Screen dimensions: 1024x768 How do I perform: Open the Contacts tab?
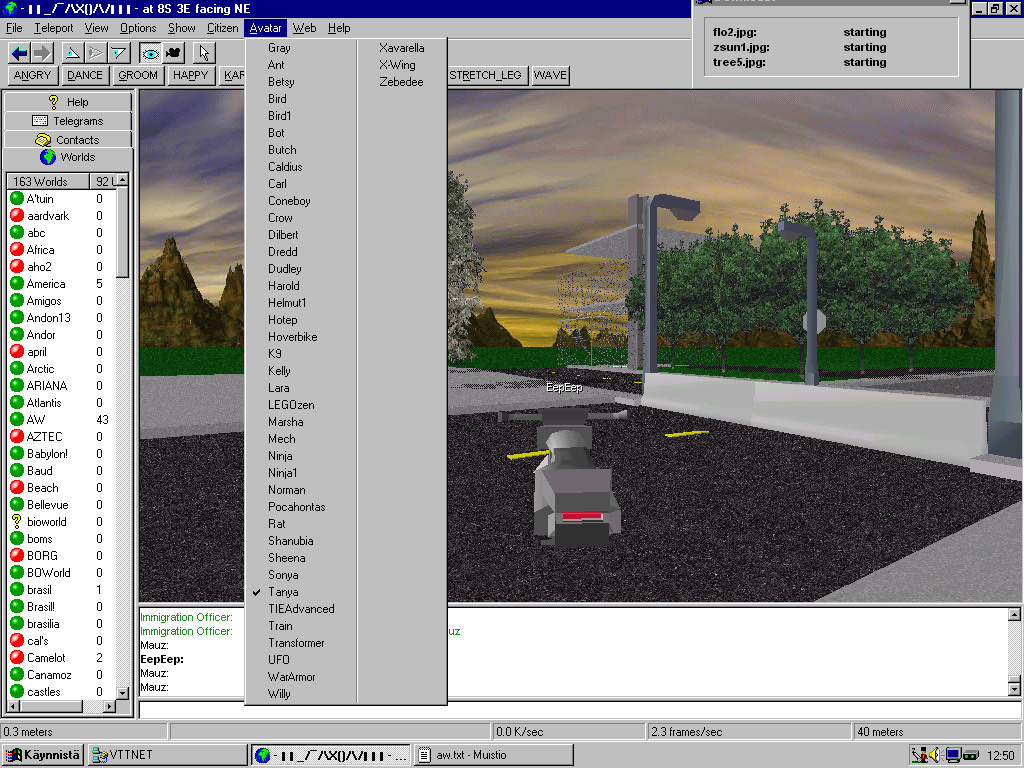[x=68, y=140]
